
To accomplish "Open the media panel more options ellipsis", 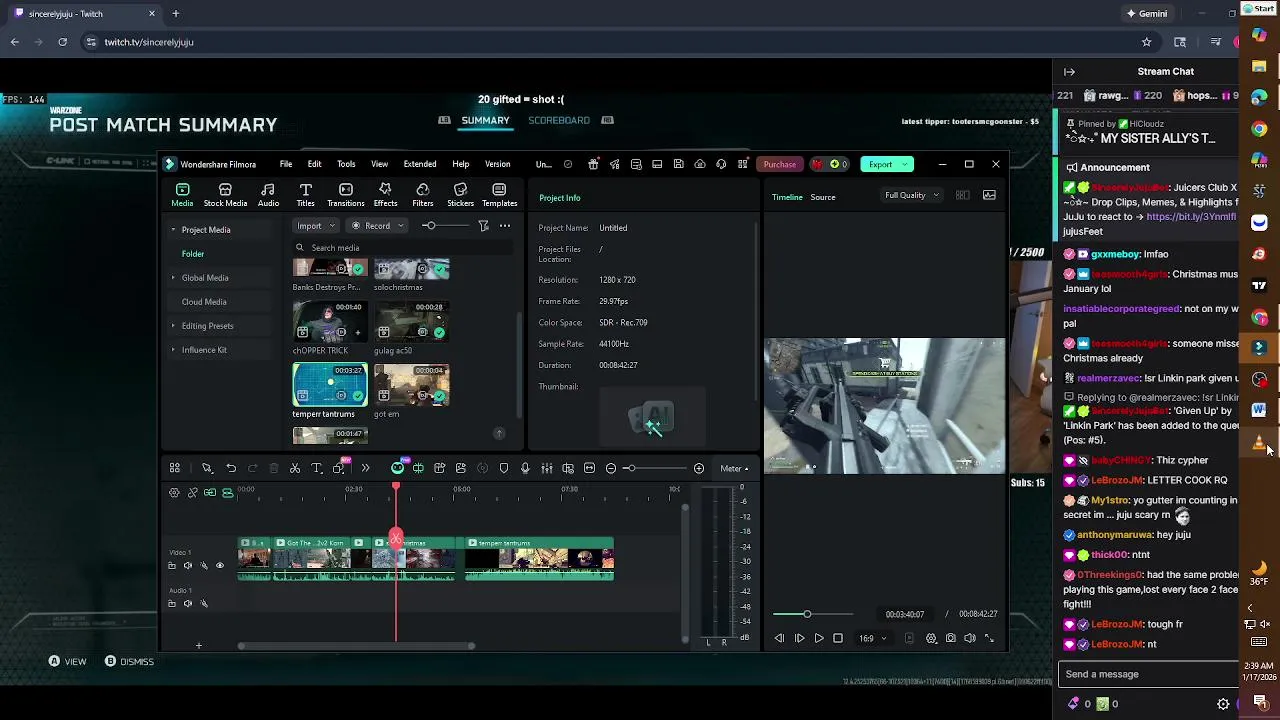I will 505,226.
